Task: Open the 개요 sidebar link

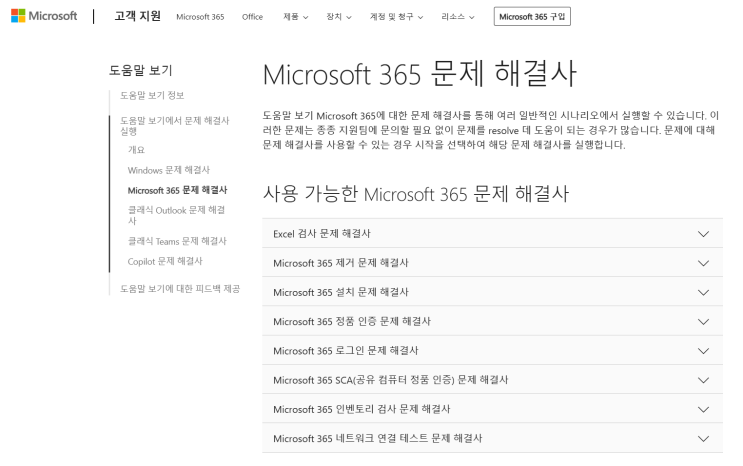Action: pos(136,150)
